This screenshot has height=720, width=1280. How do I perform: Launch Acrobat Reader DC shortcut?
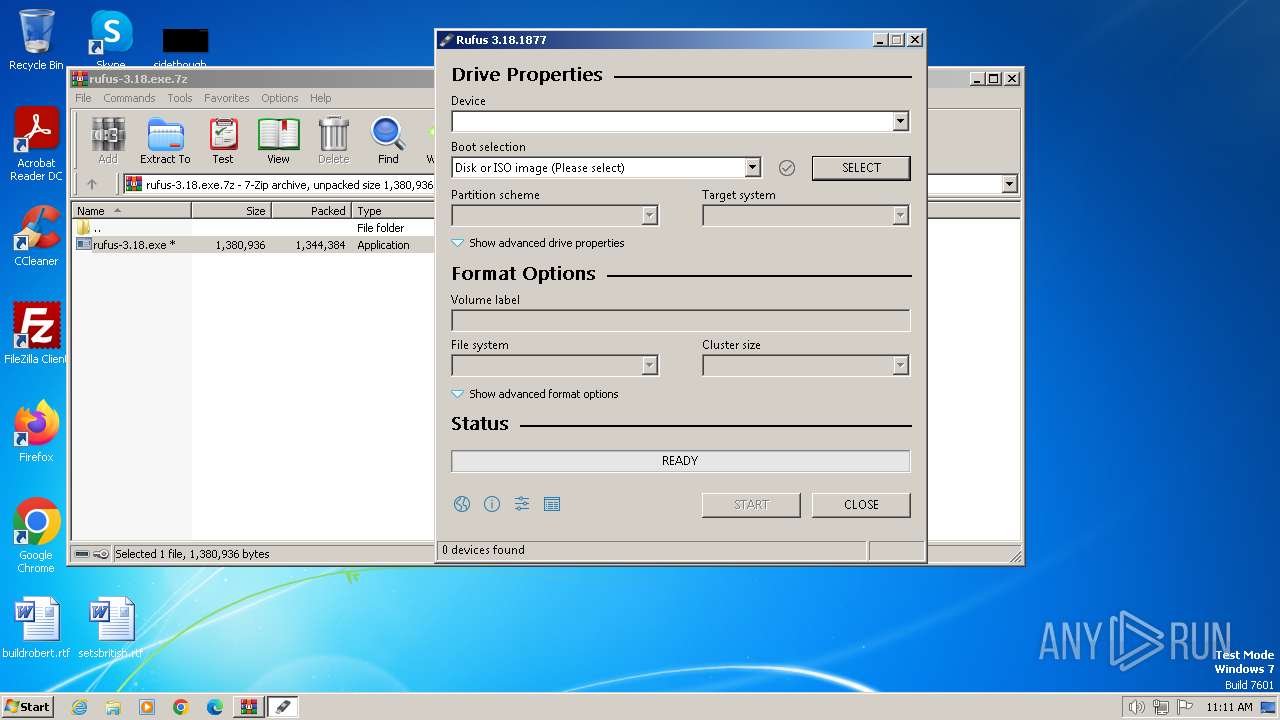(36, 145)
